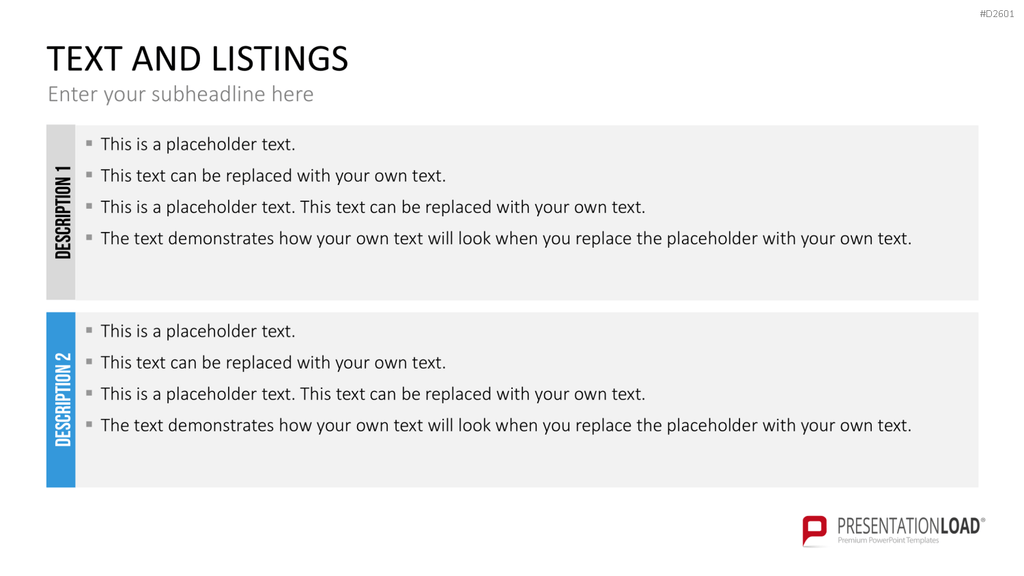Click third bullet line in Description 2 box
This screenshot has height=576, width=1024.
point(373,394)
